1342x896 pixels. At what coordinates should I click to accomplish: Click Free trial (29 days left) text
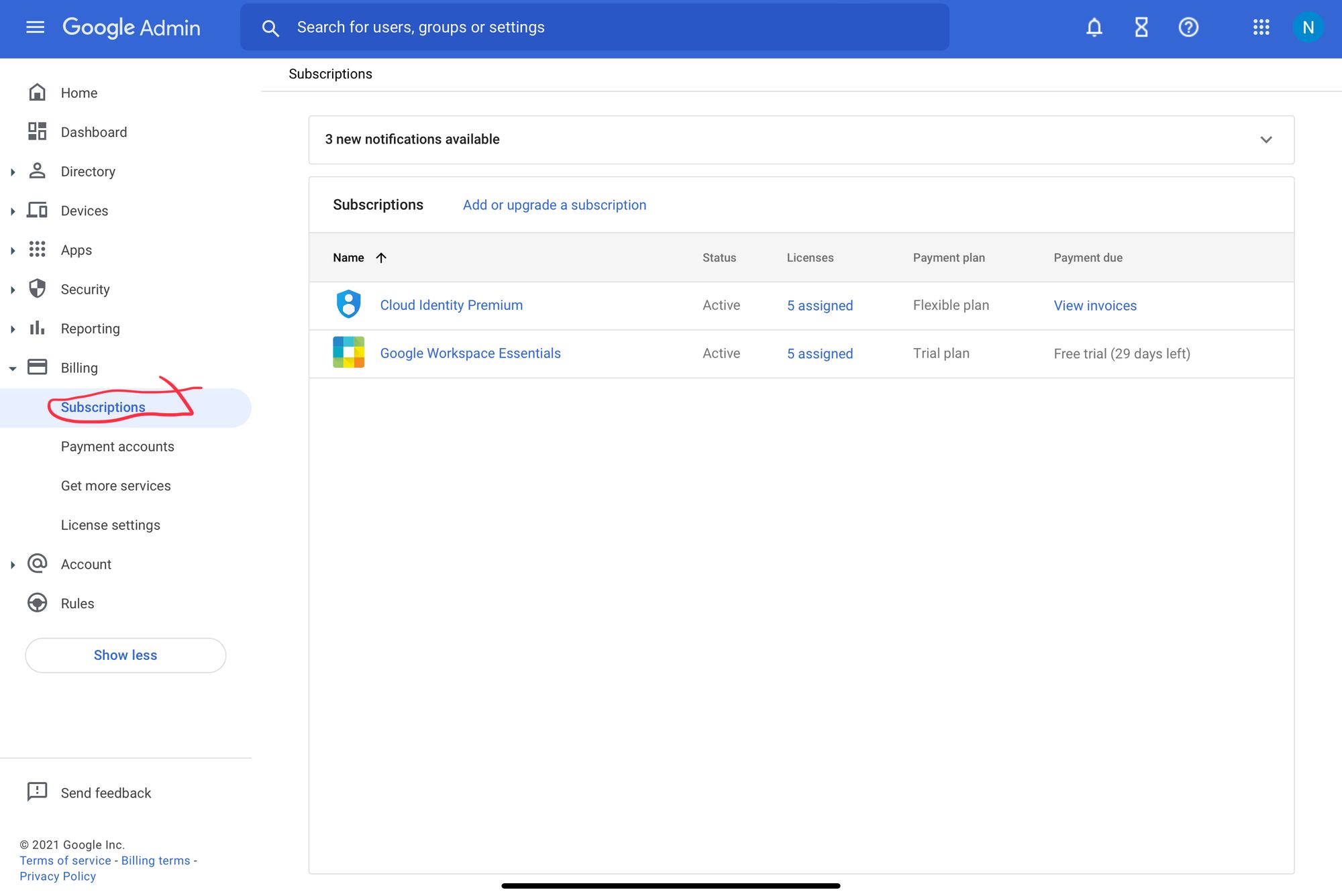[x=1122, y=353]
